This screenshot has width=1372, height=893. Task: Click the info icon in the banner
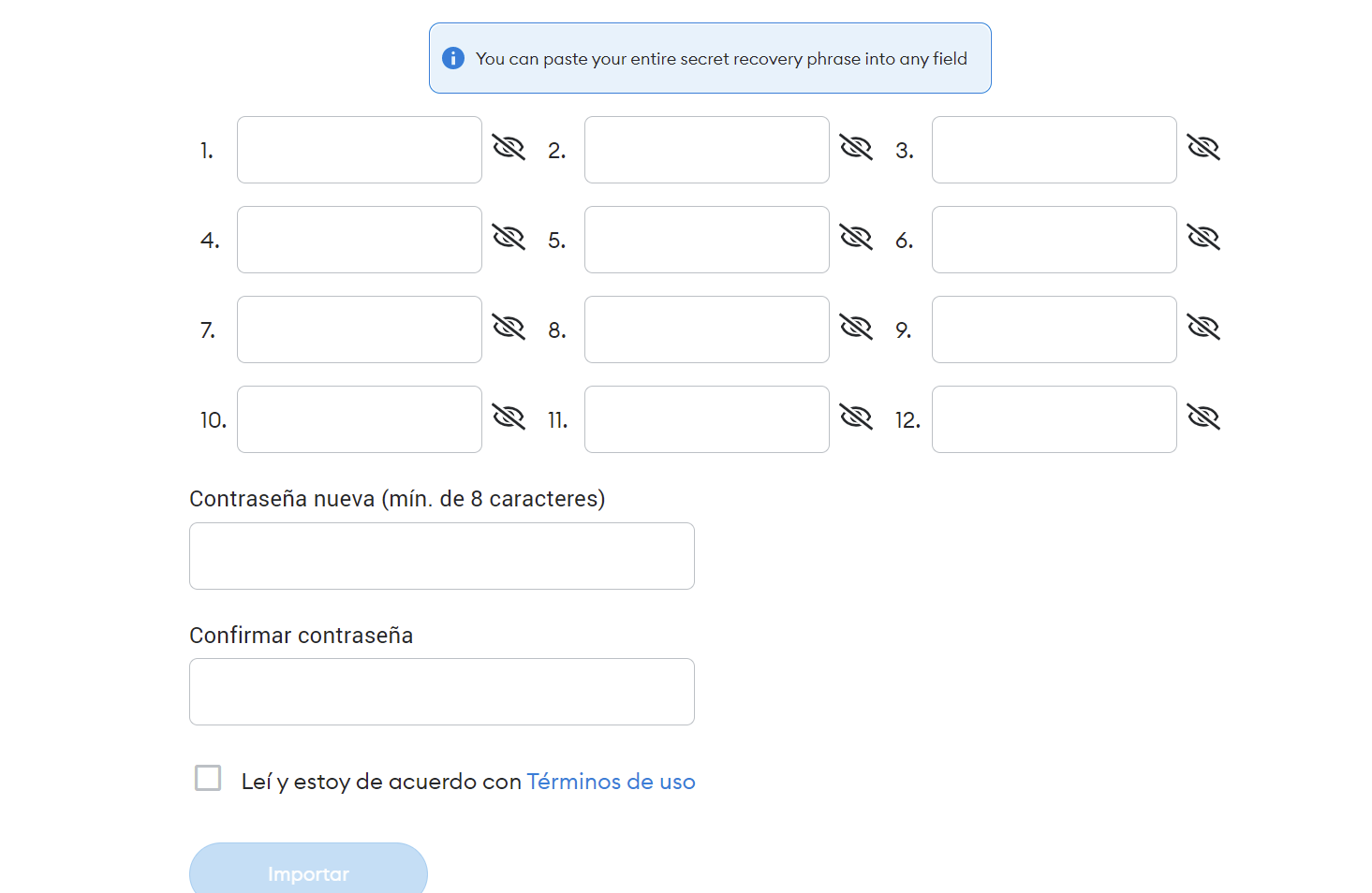(x=453, y=58)
